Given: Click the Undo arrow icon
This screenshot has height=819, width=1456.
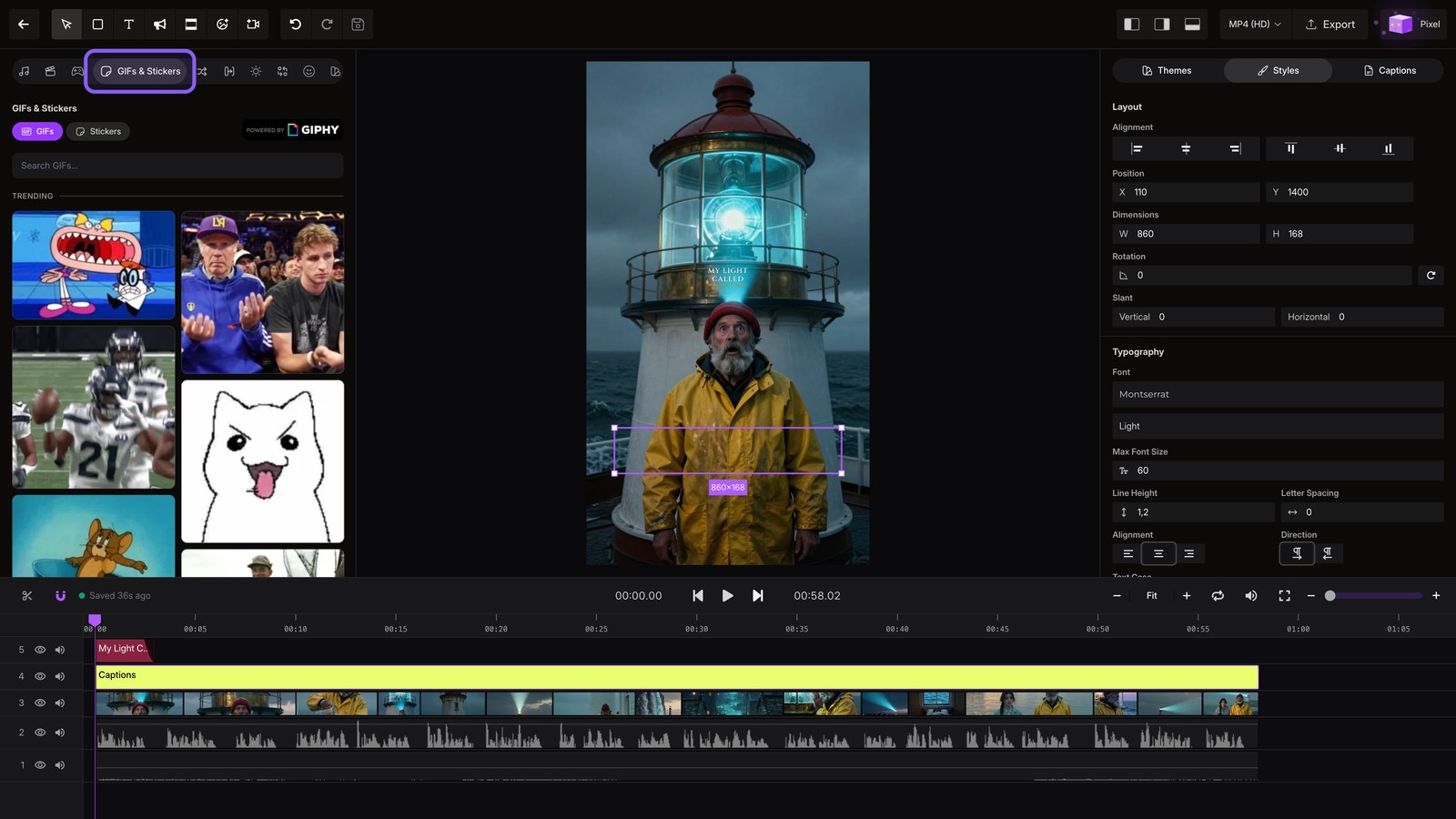Looking at the screenshot, I should coord(296,25).
